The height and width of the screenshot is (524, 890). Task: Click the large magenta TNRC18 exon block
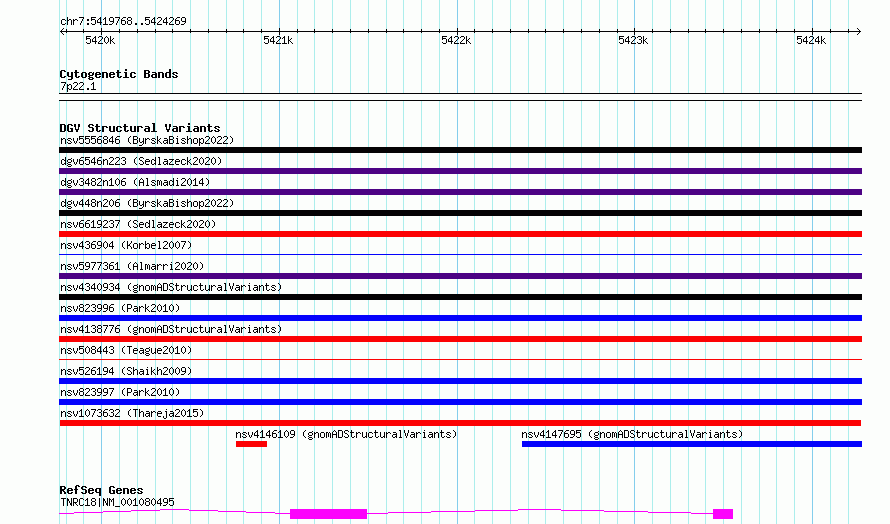tap(329, 514)
